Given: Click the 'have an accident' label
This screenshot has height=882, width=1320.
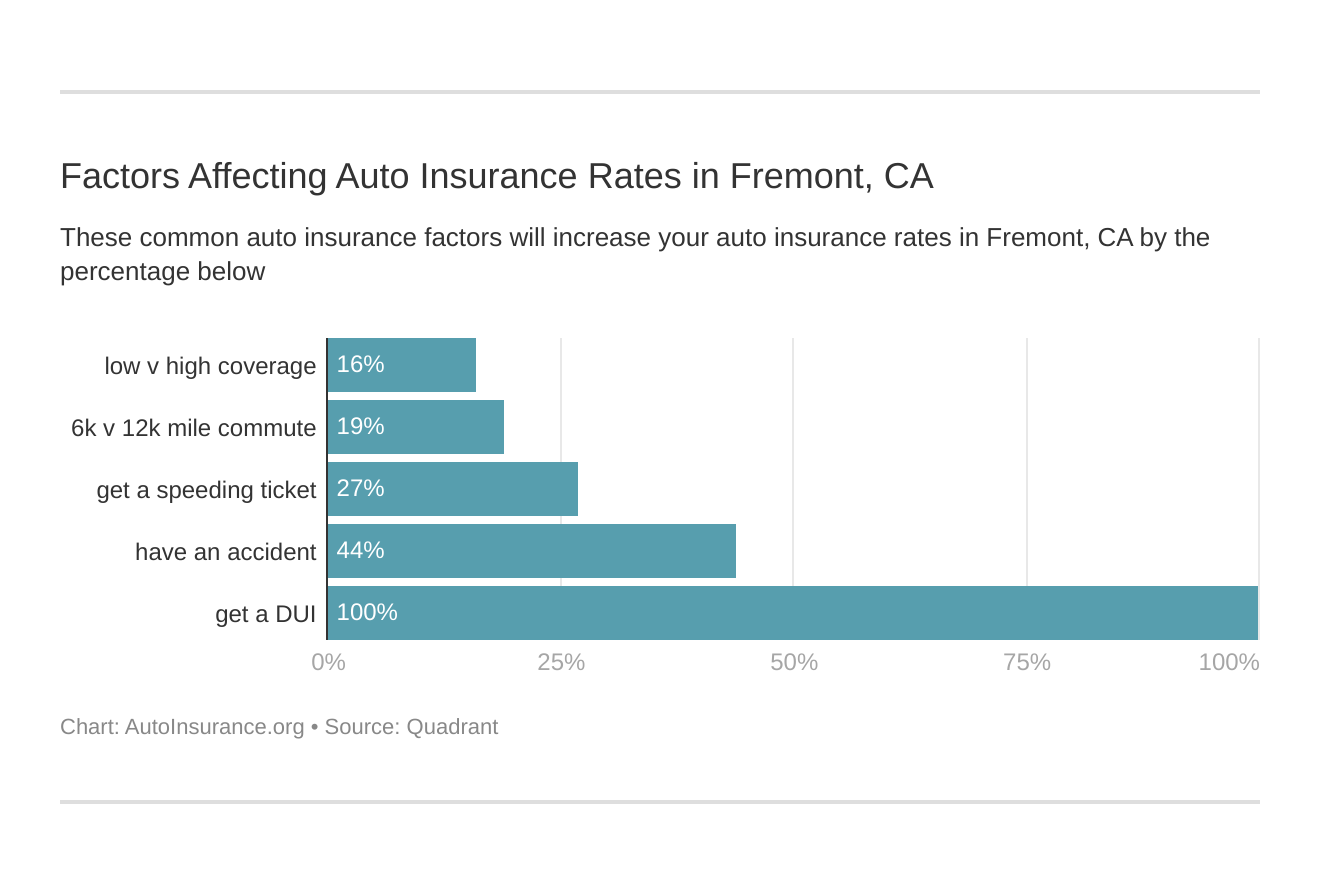Looking at the screenshot, I should click(x=225, y=552).
